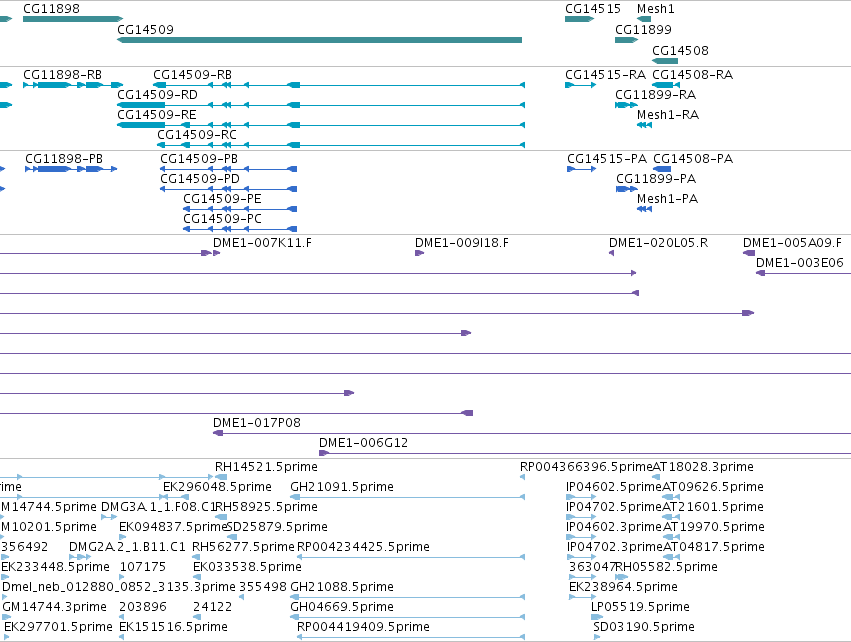851x642 pixels.
Task: Click the IP04602.5prime EST label
Action: (614, 486)
